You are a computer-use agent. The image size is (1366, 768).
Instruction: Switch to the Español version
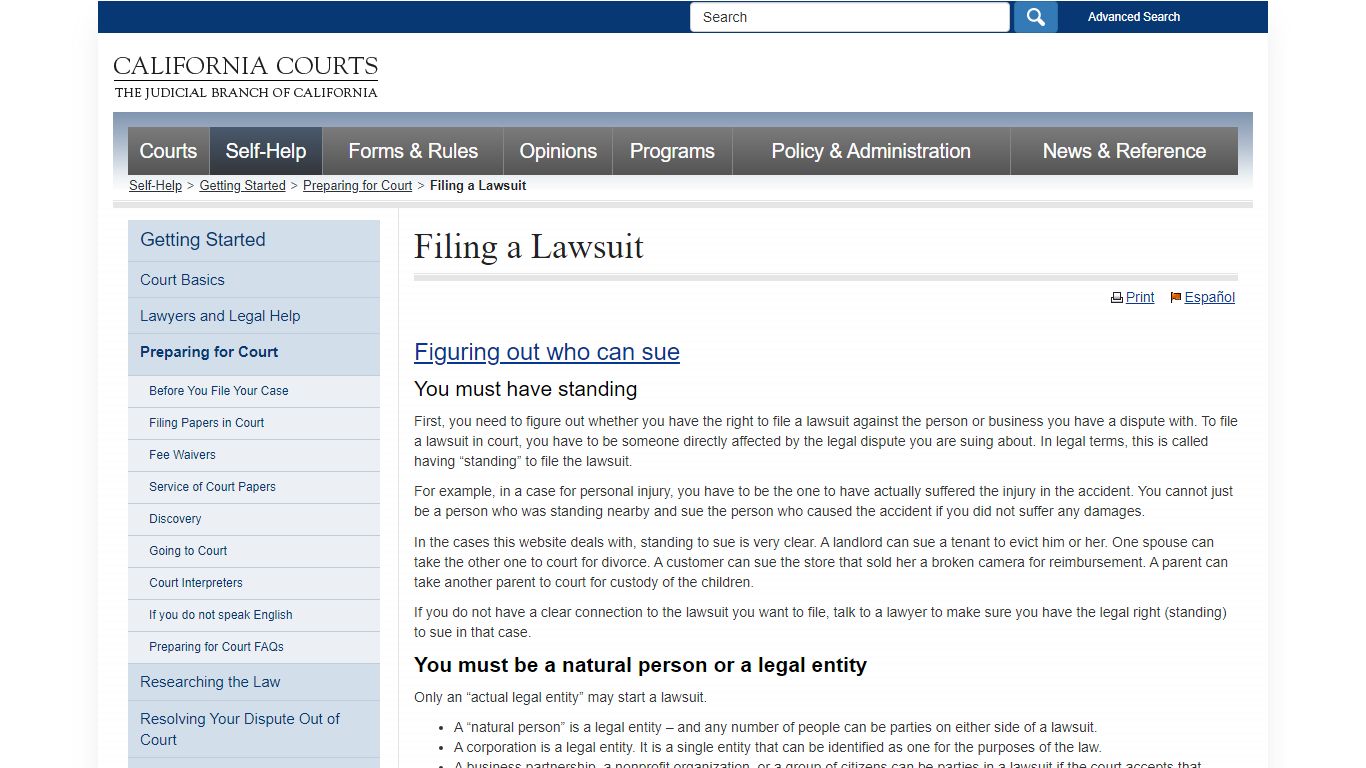1210,298
